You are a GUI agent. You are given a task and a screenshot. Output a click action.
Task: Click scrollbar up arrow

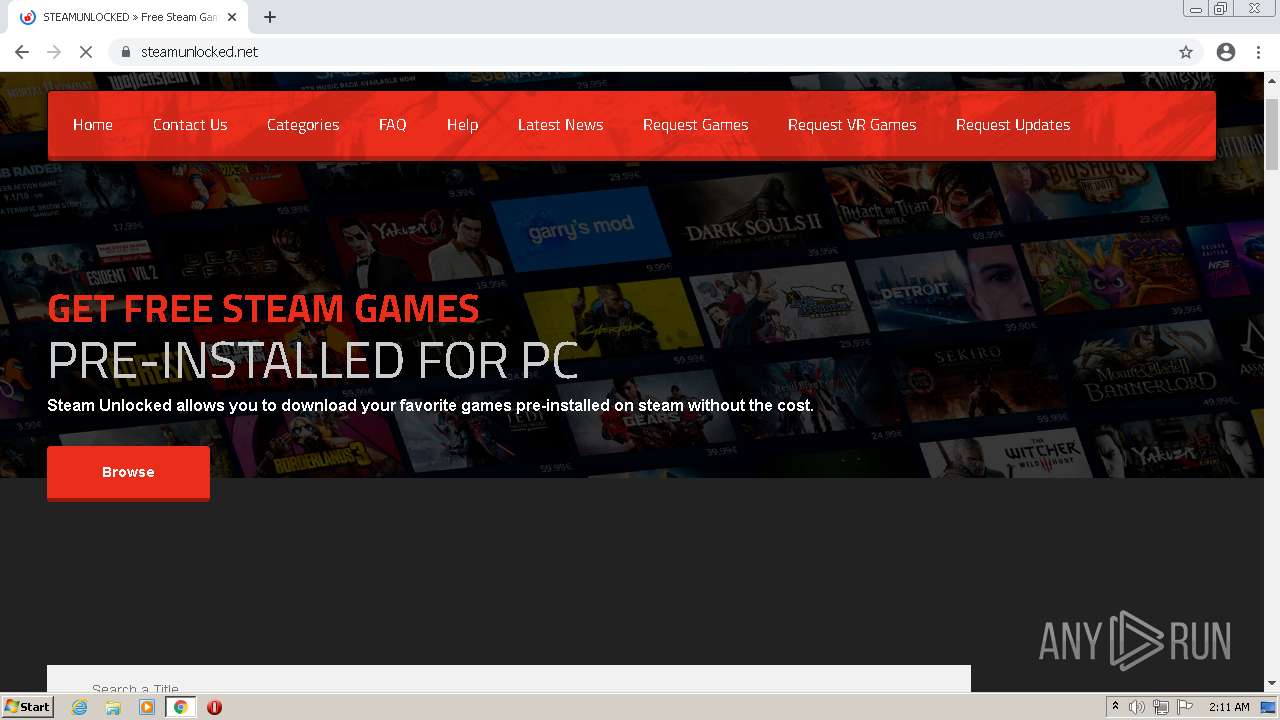coord(1272,80)
